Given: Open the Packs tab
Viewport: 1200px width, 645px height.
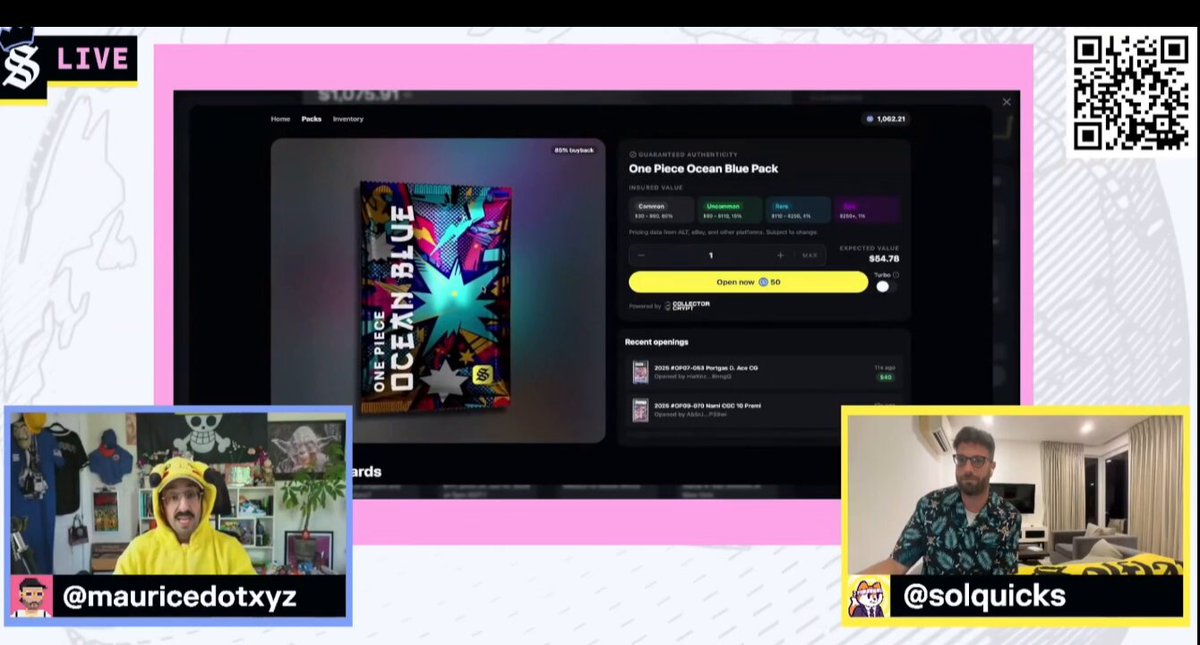Looking at the screenshot, I should (x=311, y=119).
